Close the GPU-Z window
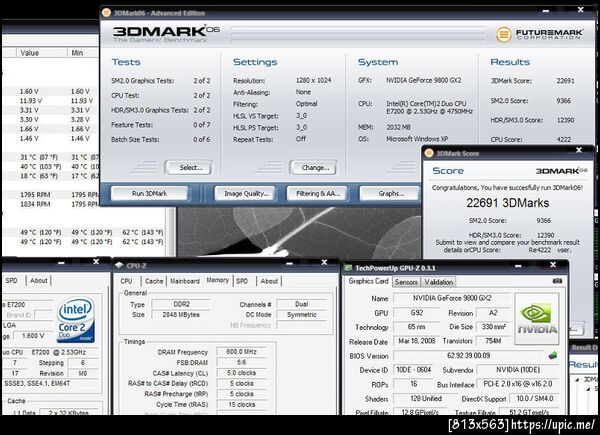This screenshot has width=600, height=435. [x=553, y=265]
